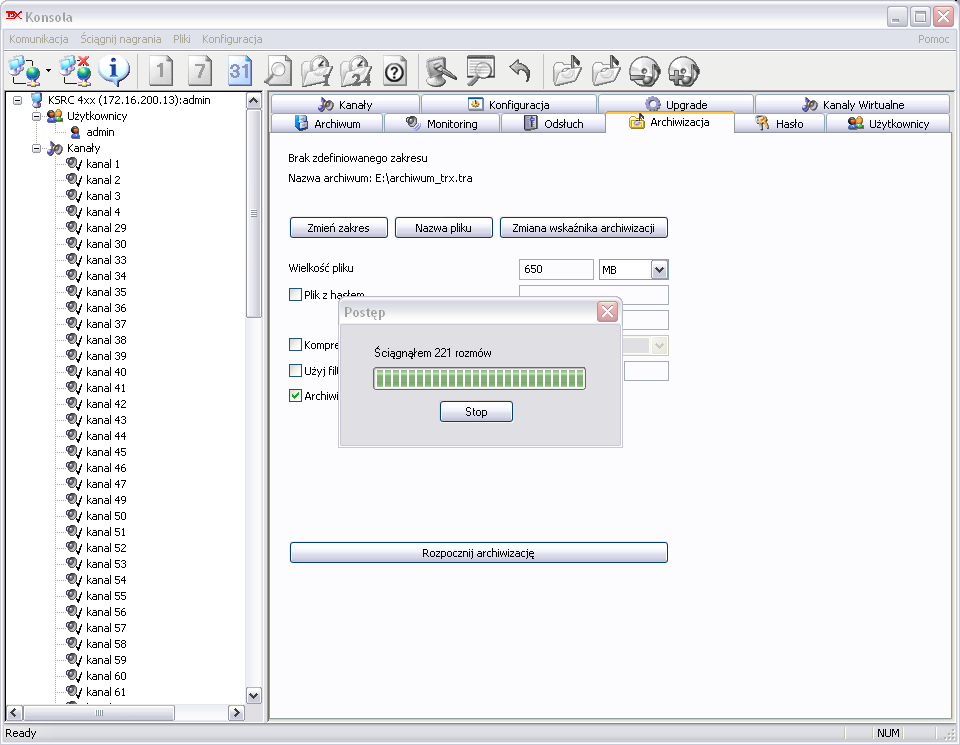Select the 1-day range toolbar icon

click(x=160, y=71)
